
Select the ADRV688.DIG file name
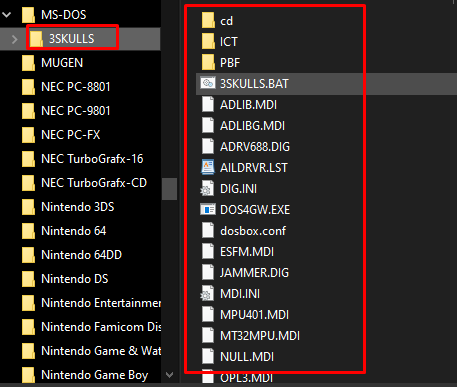pyautogui.click(x=255, y=147)
